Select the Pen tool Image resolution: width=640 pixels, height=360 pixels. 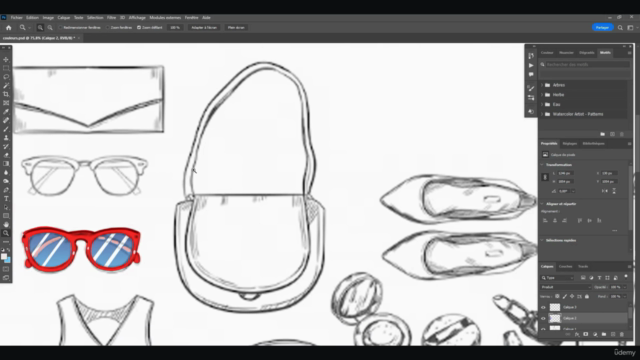click(6, 190)
